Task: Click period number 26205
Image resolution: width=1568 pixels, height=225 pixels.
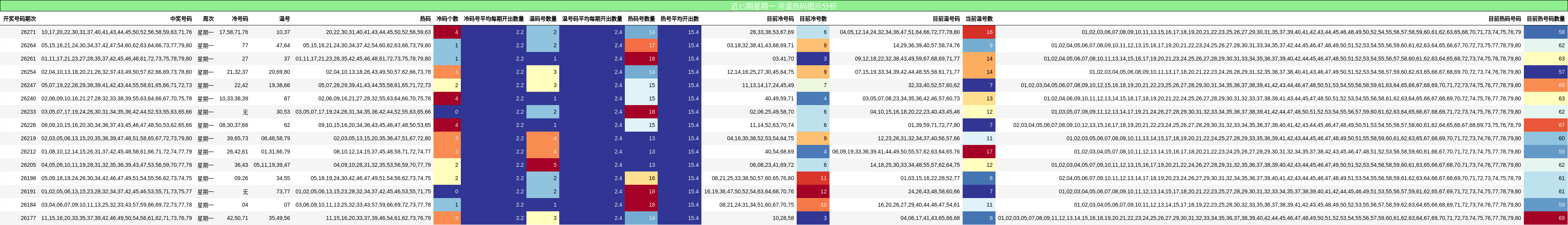Action: click(28, 165)
